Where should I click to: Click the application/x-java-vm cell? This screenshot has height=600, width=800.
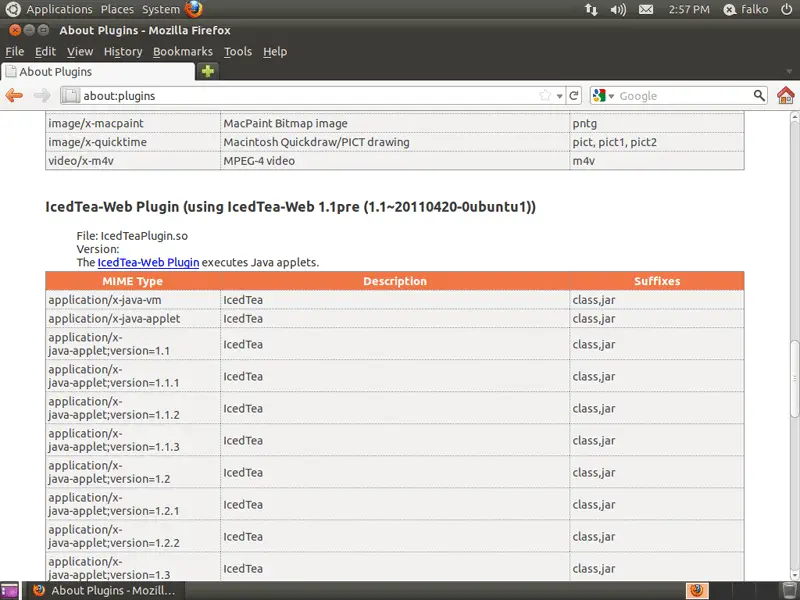[x=133, y=300]
